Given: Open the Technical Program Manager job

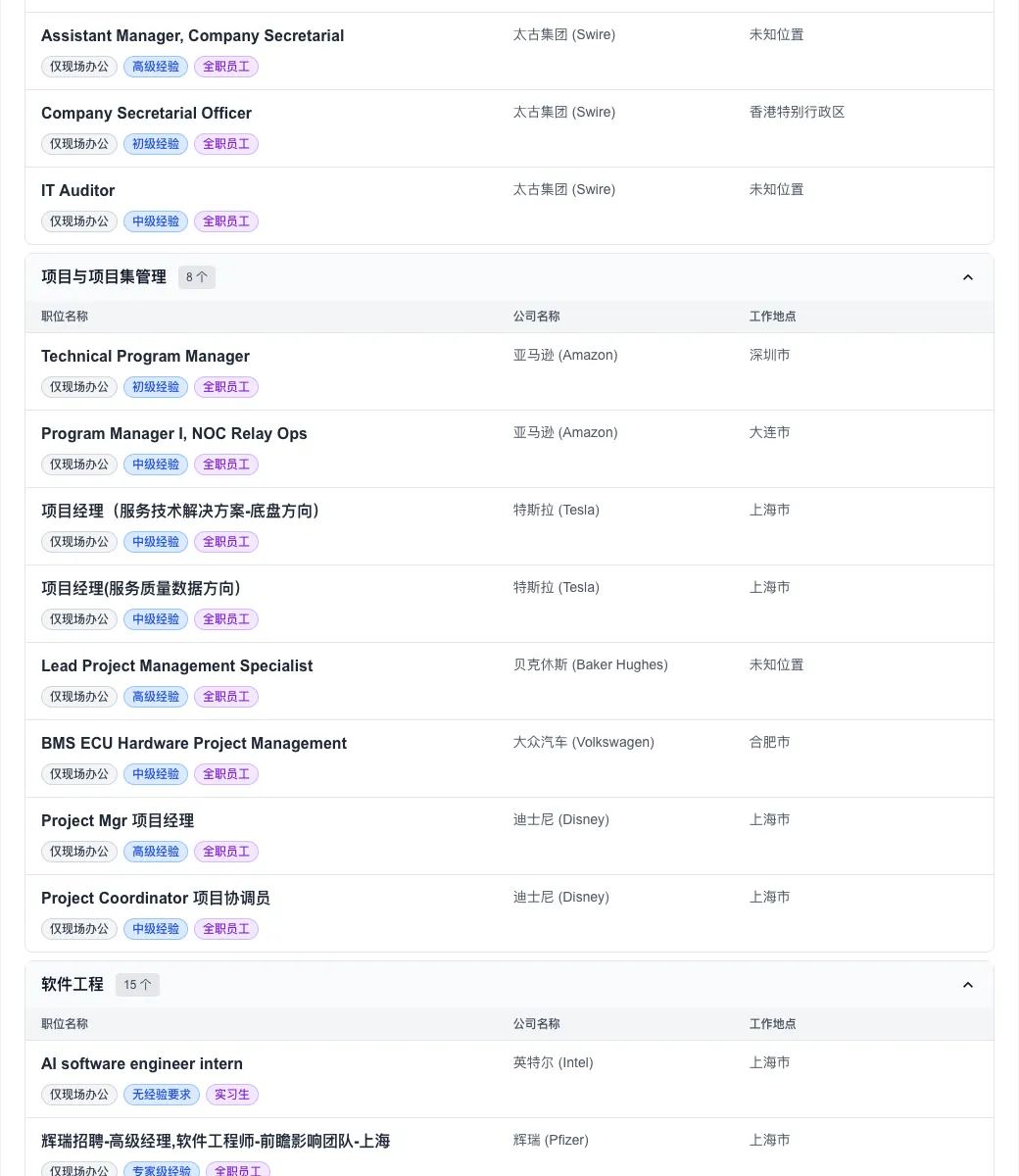Looking at the screenshot, I should tap(145, 357).
